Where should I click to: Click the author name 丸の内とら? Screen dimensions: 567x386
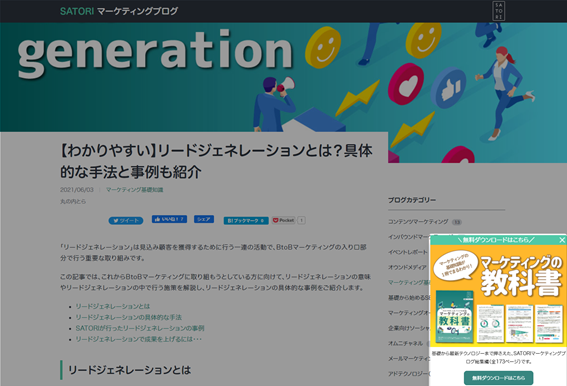(73, 201)
